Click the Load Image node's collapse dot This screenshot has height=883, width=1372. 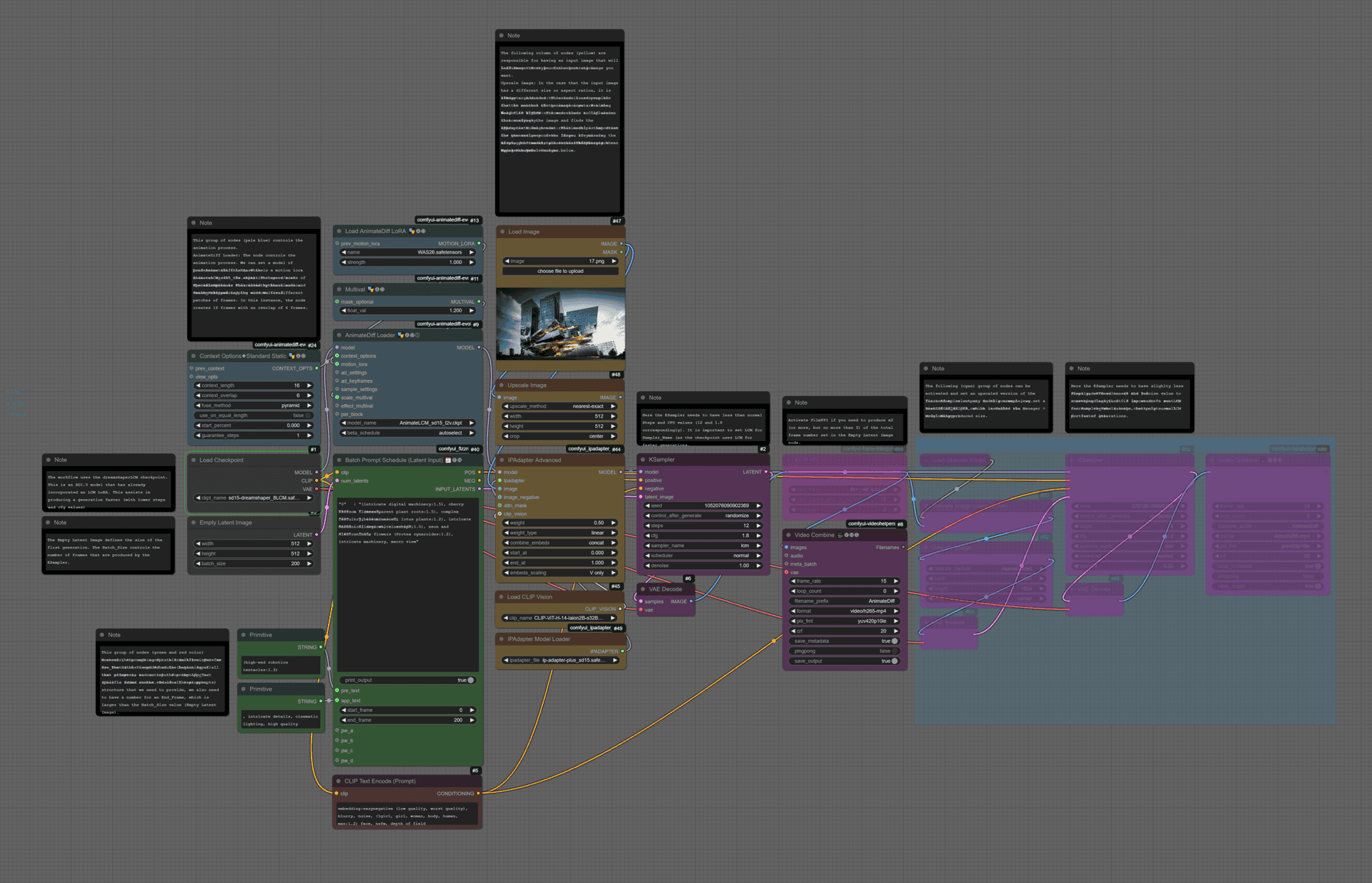[502, 232]
